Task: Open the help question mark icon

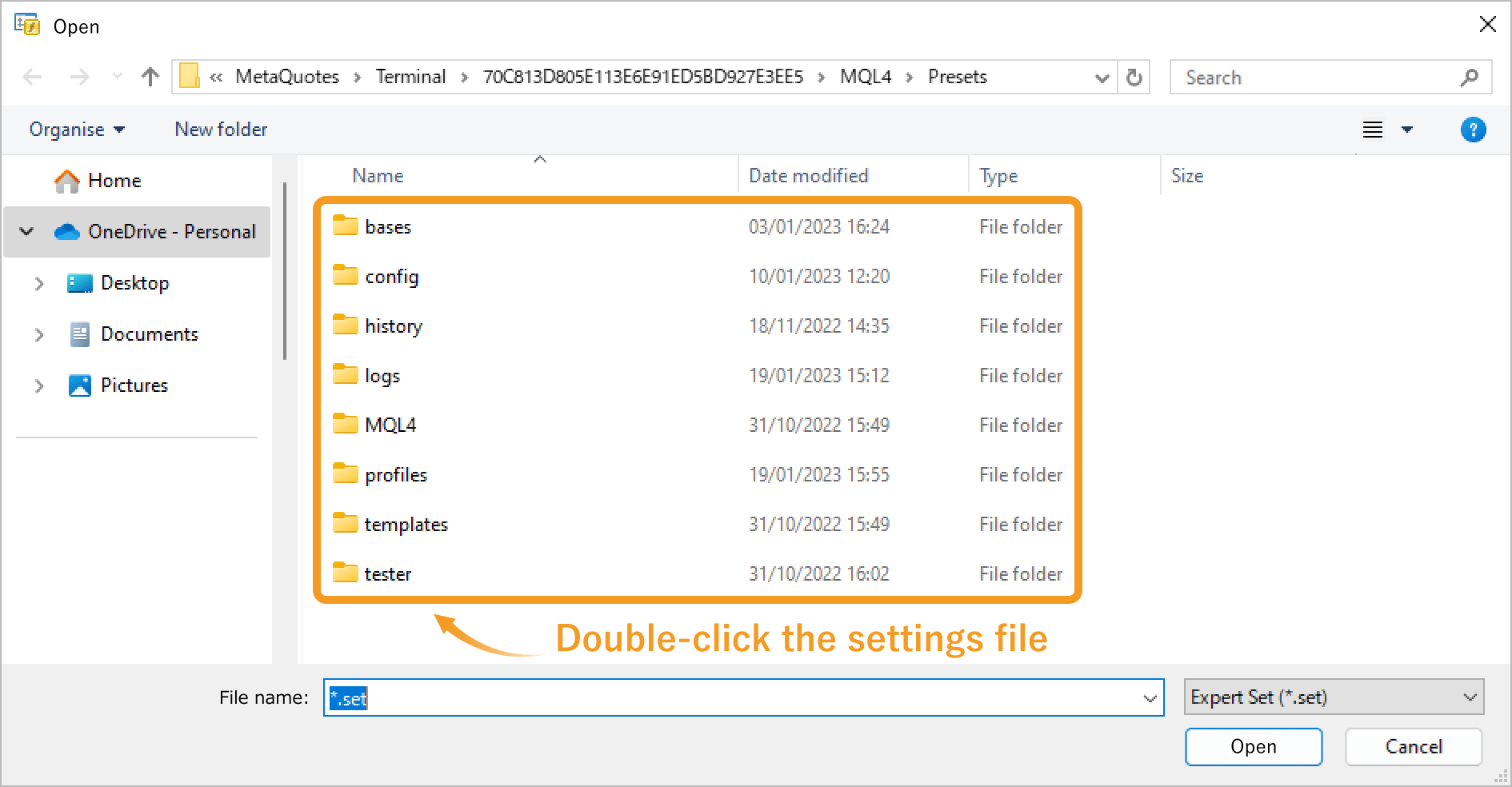Action: pyautogui.click(x=1474, y=129)
